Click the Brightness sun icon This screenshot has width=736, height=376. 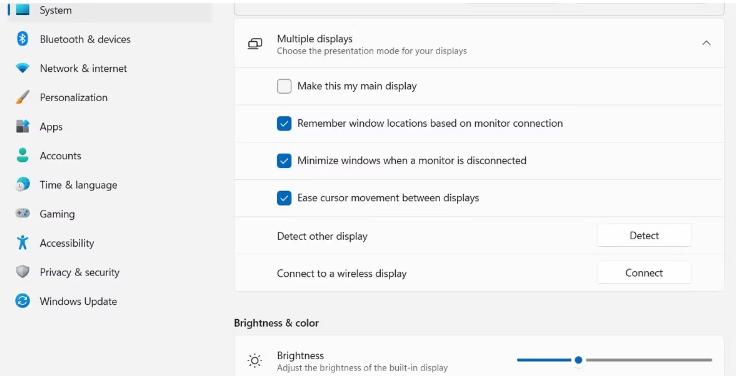[x=255, y=361]
